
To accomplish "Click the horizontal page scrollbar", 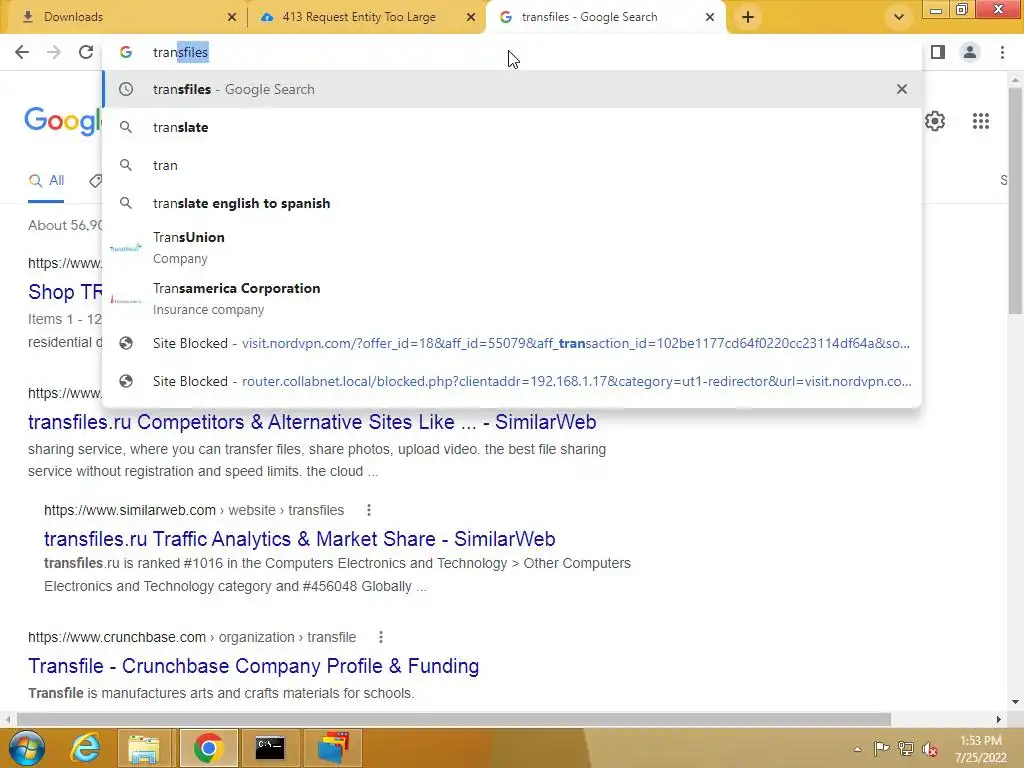I will (453, 720).
